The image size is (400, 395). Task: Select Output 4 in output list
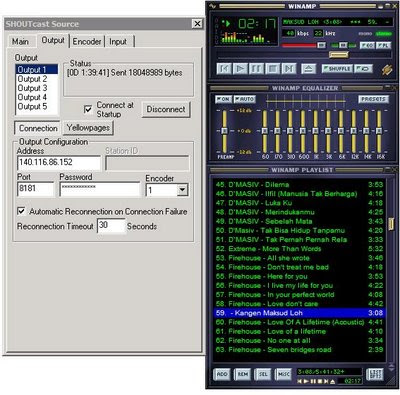point(37,97)
